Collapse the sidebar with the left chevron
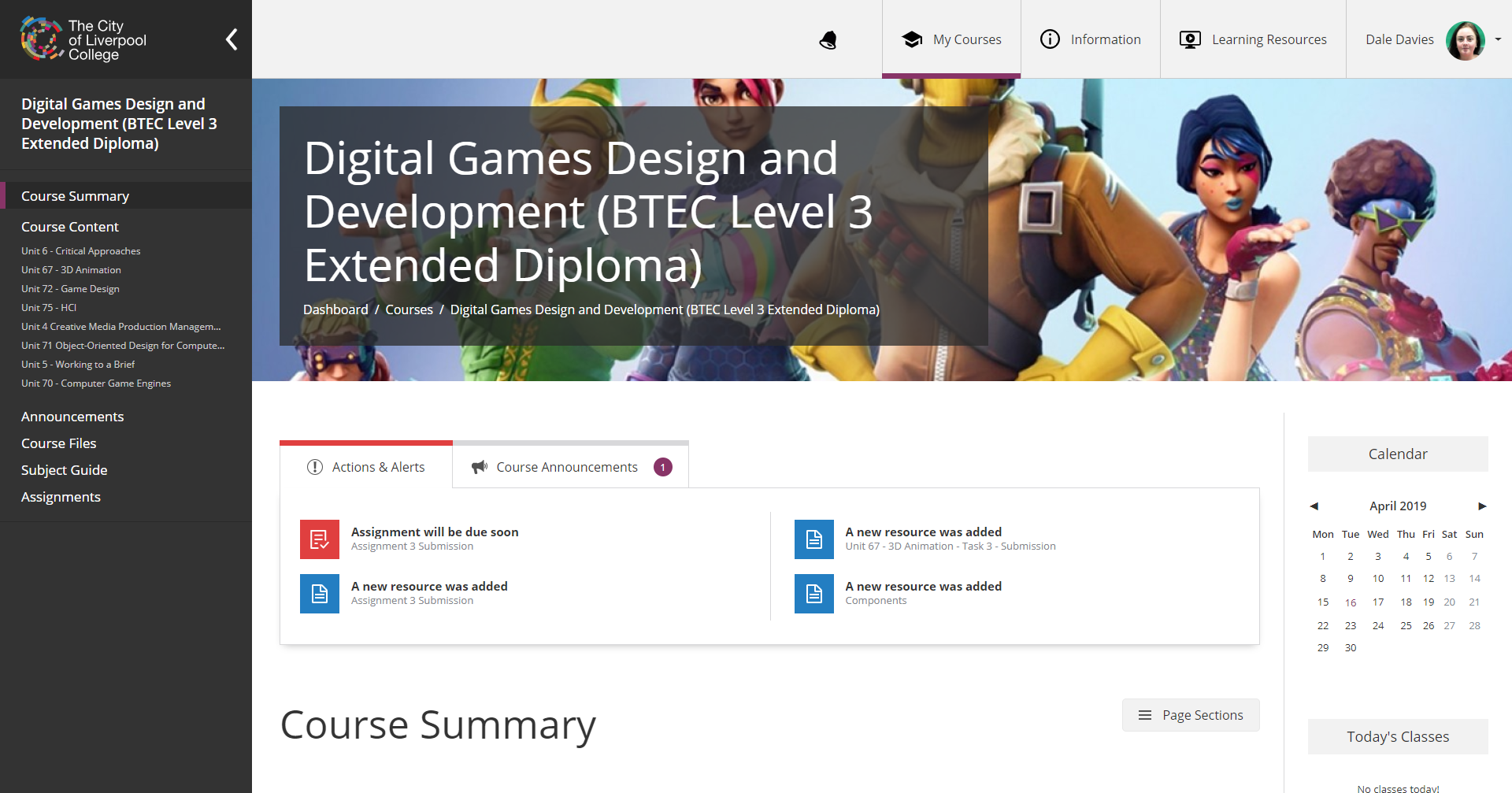The height and width of the screenshot is (793, 1512). [232, 39]
